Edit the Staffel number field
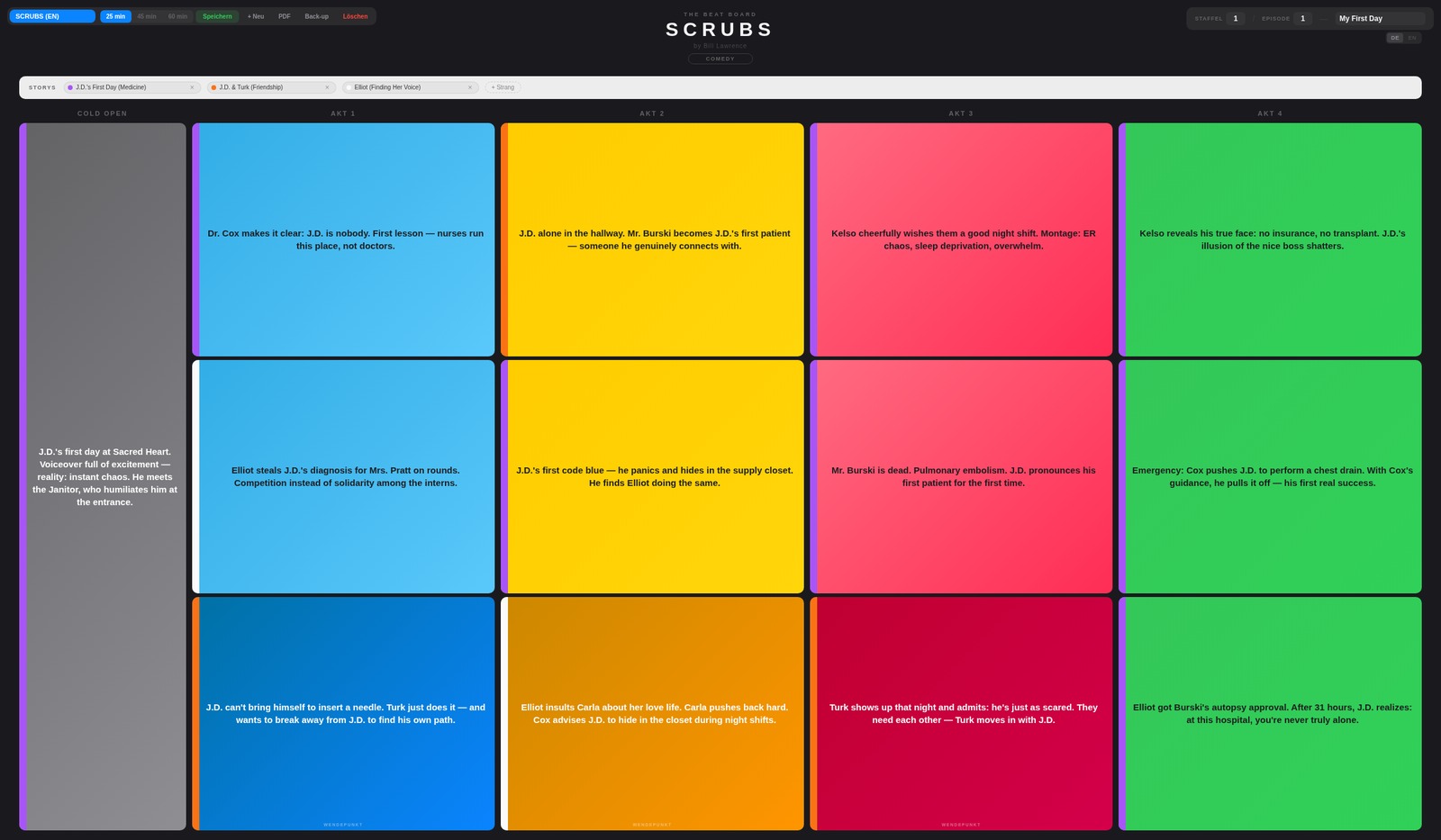Image resolution: width=1441 pixels, height=840 pixels. pyautogui.click(x=1236, y=18)
